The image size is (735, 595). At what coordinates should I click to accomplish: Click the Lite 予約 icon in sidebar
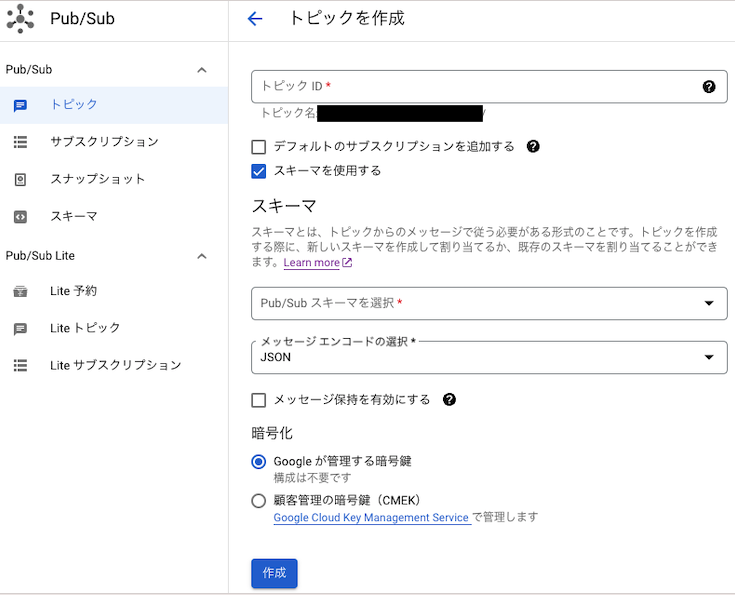[20, 291]
